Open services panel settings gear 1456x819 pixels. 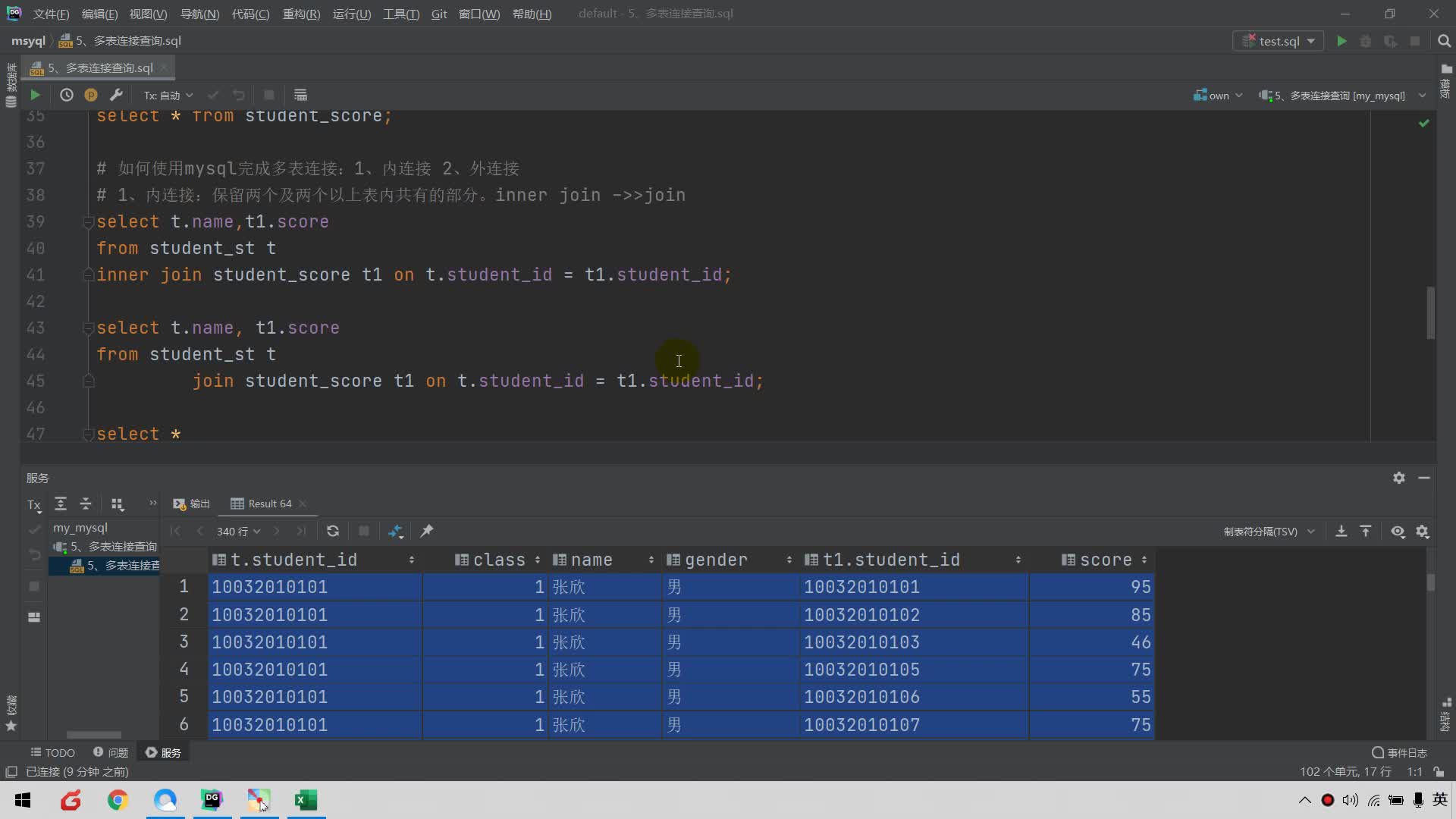(1399, 478)
